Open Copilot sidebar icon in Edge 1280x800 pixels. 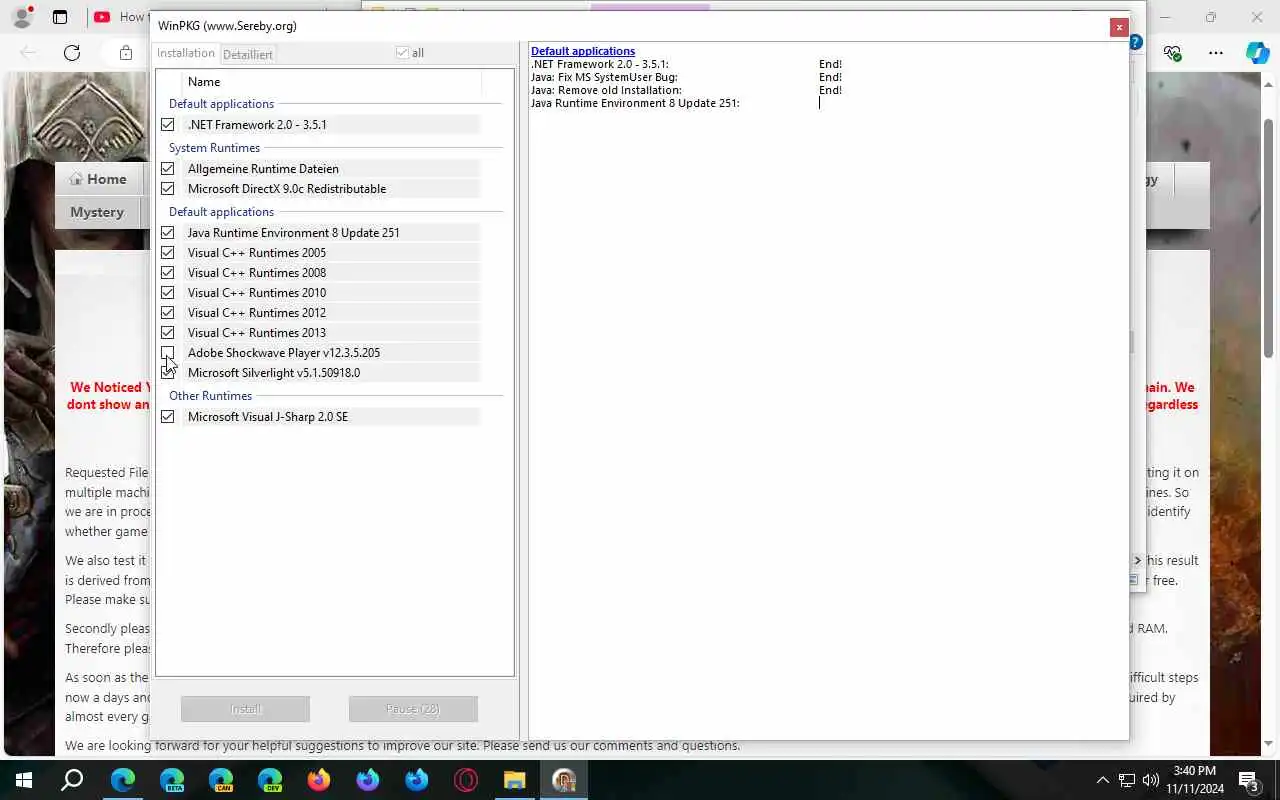[x=1257, y=53]
